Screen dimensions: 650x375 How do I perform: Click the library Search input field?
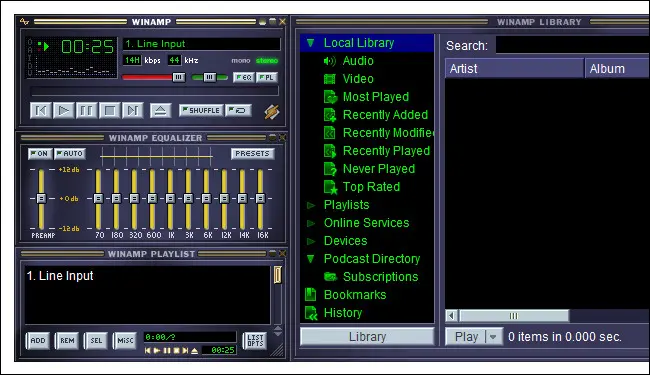pyautogui.click(x=572, y=45)
